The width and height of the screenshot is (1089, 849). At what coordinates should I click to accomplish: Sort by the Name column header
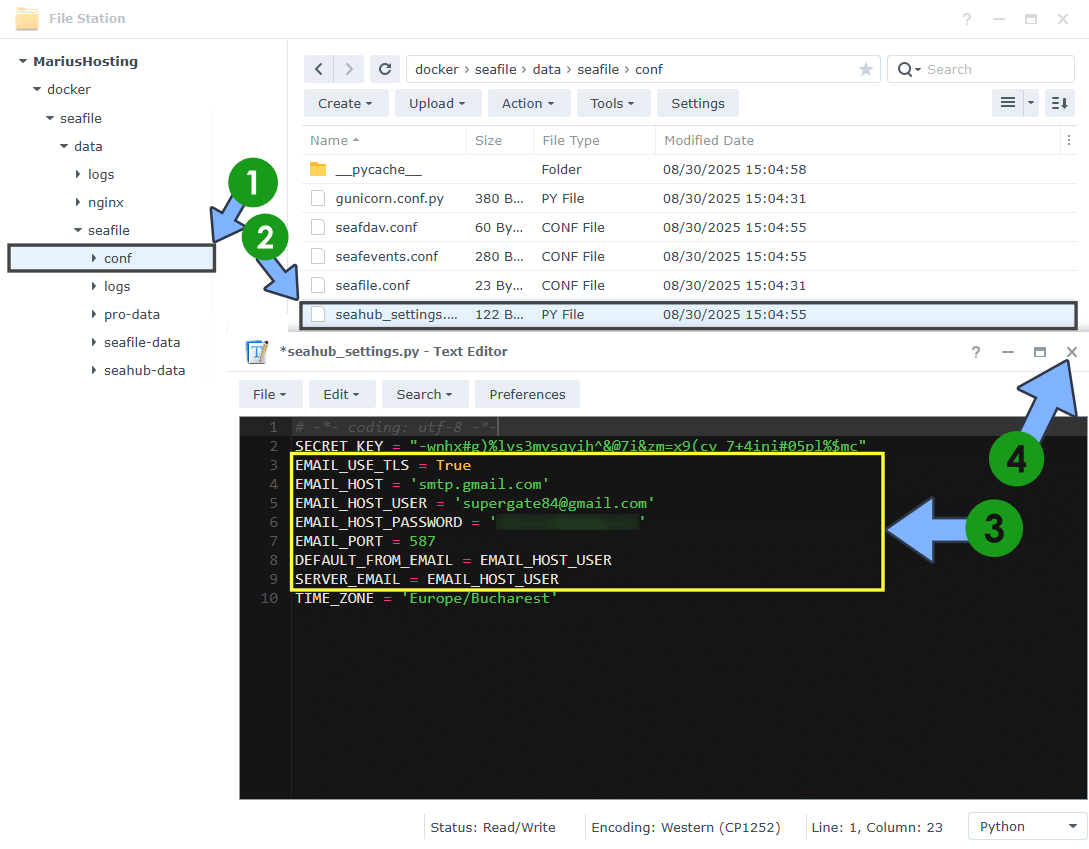[x=384, y=140]
